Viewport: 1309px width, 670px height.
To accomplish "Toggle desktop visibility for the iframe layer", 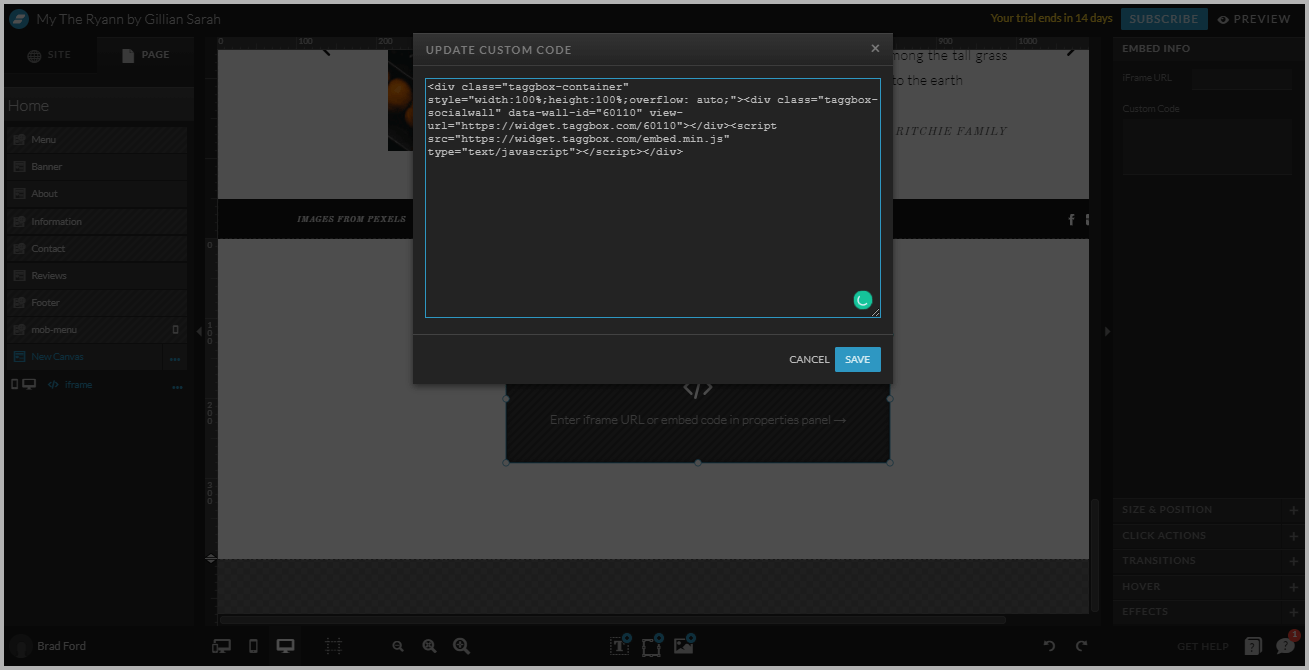I will coord(30,383).
